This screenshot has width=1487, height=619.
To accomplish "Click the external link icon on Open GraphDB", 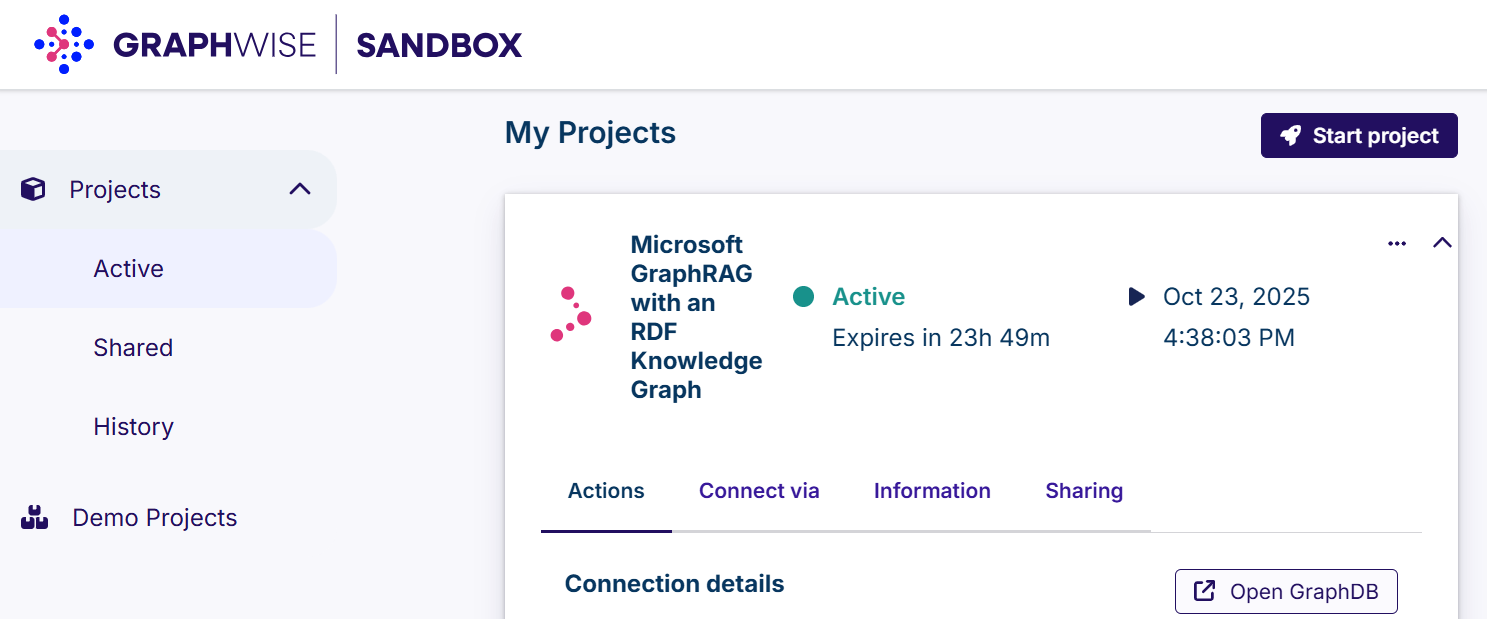I will tap(1205, 591).
